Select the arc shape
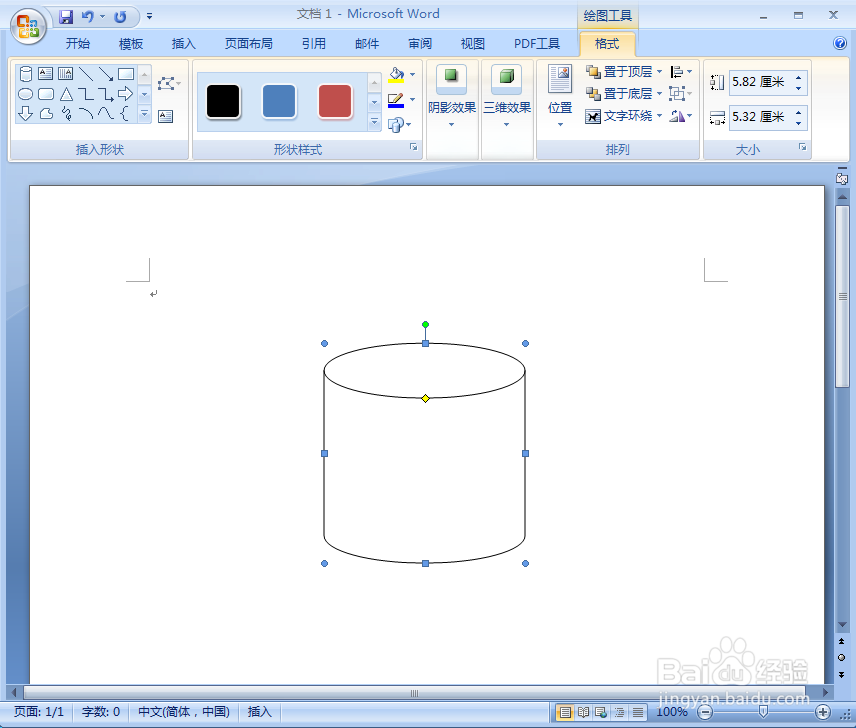The height and width of the screenshot is (728, 856). pos(86,114)
